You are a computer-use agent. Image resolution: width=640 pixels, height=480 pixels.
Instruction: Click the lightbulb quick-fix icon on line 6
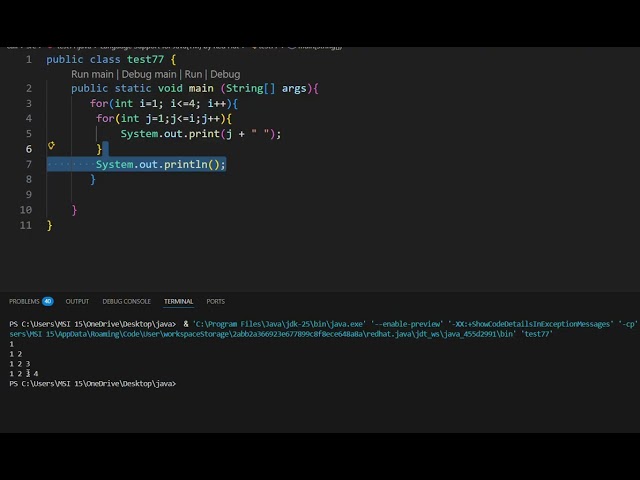point(51,145)
